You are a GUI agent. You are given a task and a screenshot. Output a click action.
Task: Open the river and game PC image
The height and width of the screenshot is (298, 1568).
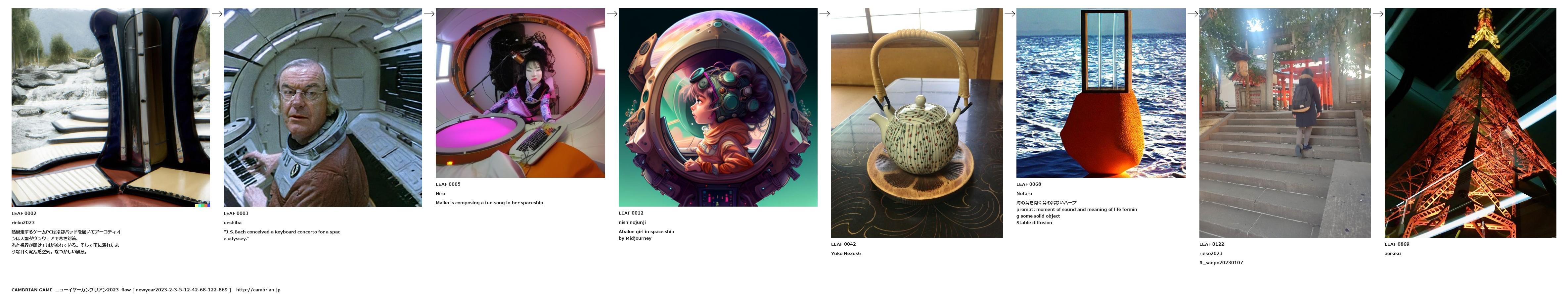[x=111, y=107]
